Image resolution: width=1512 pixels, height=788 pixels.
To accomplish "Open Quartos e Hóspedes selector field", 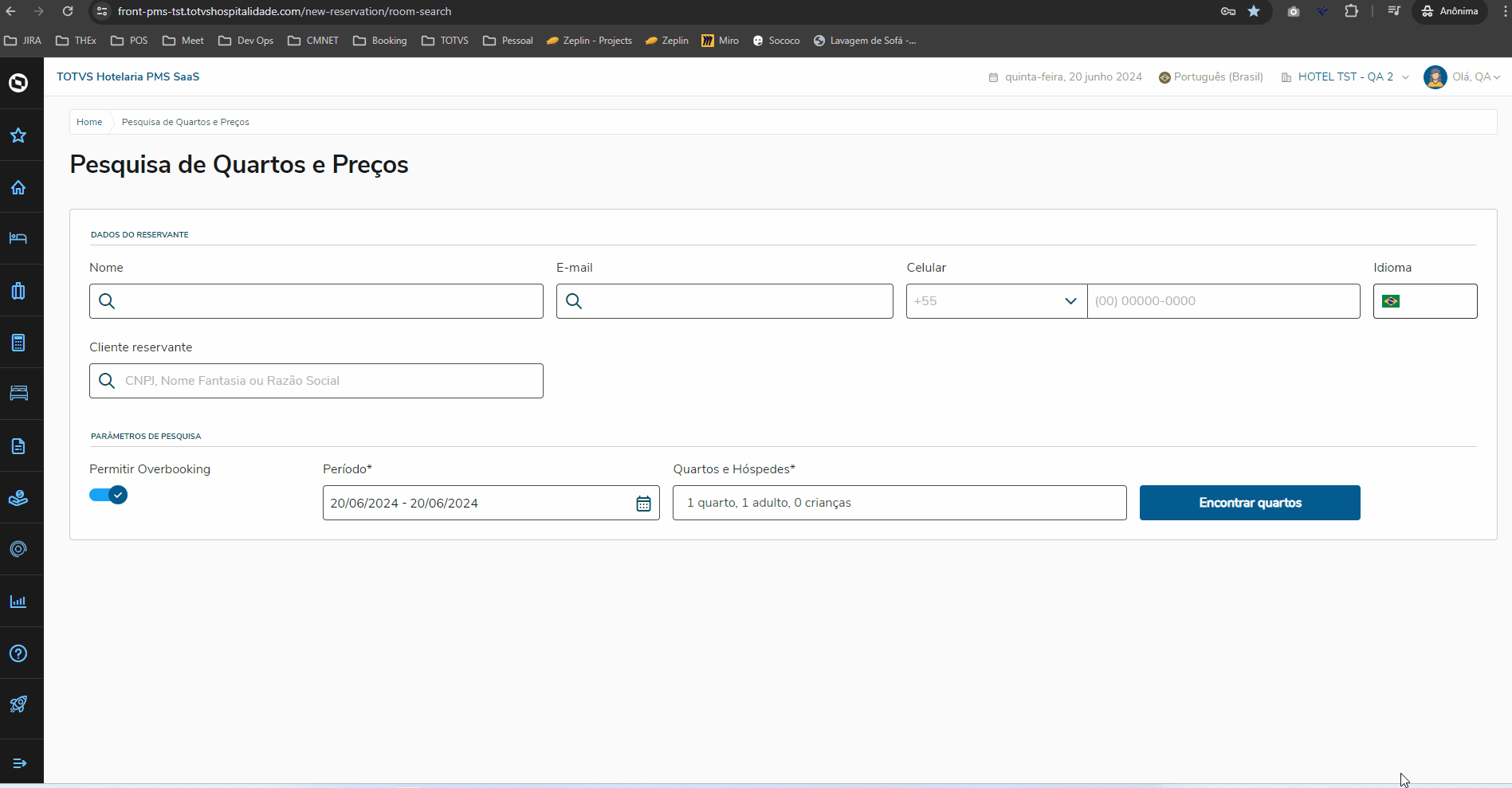I will pyautogui.click(x=900, y=503).
